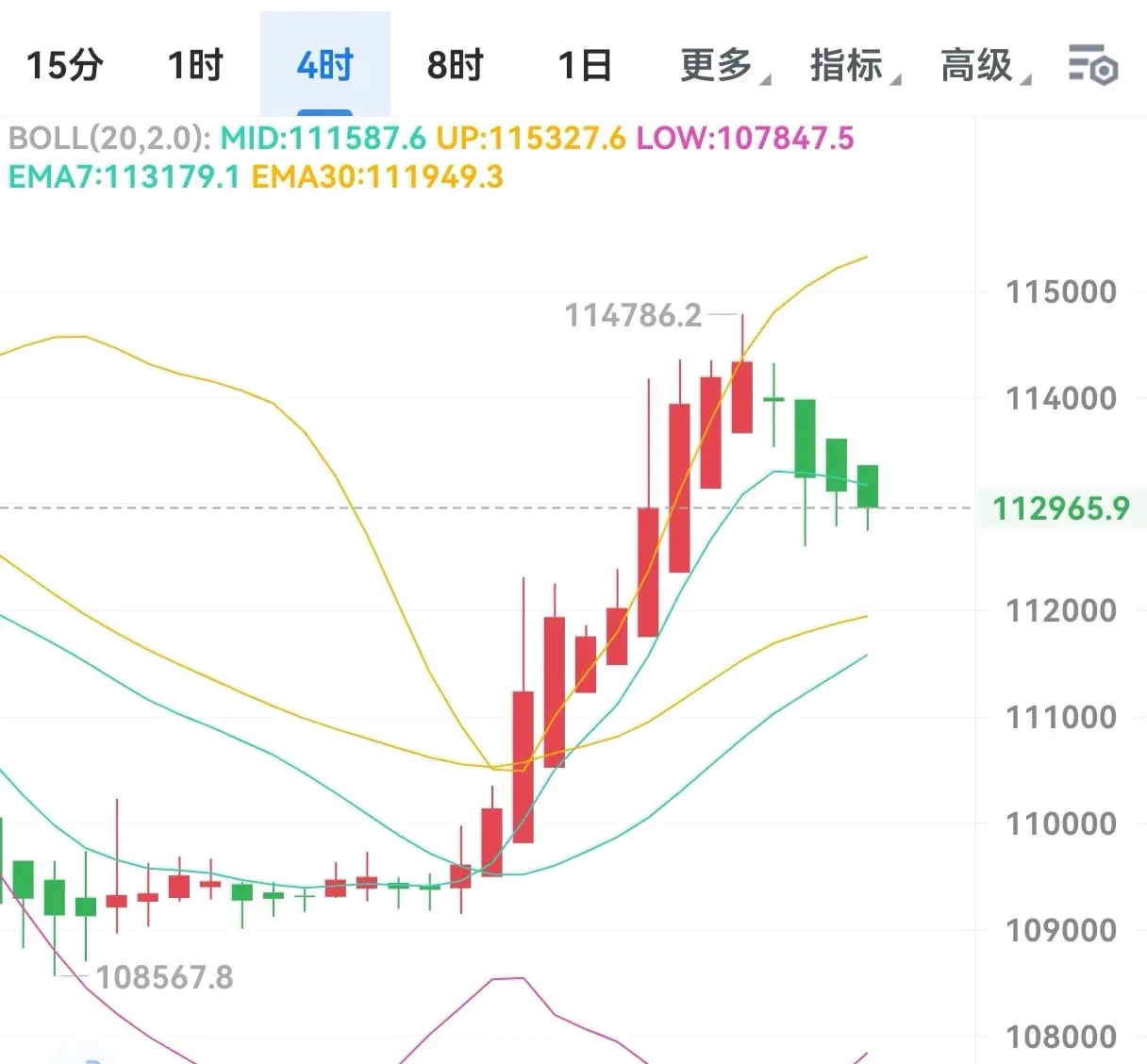Click the EMA7:113179.1 label
The height and width of the screenshot is (1064, 1147).
pos(125,176)
